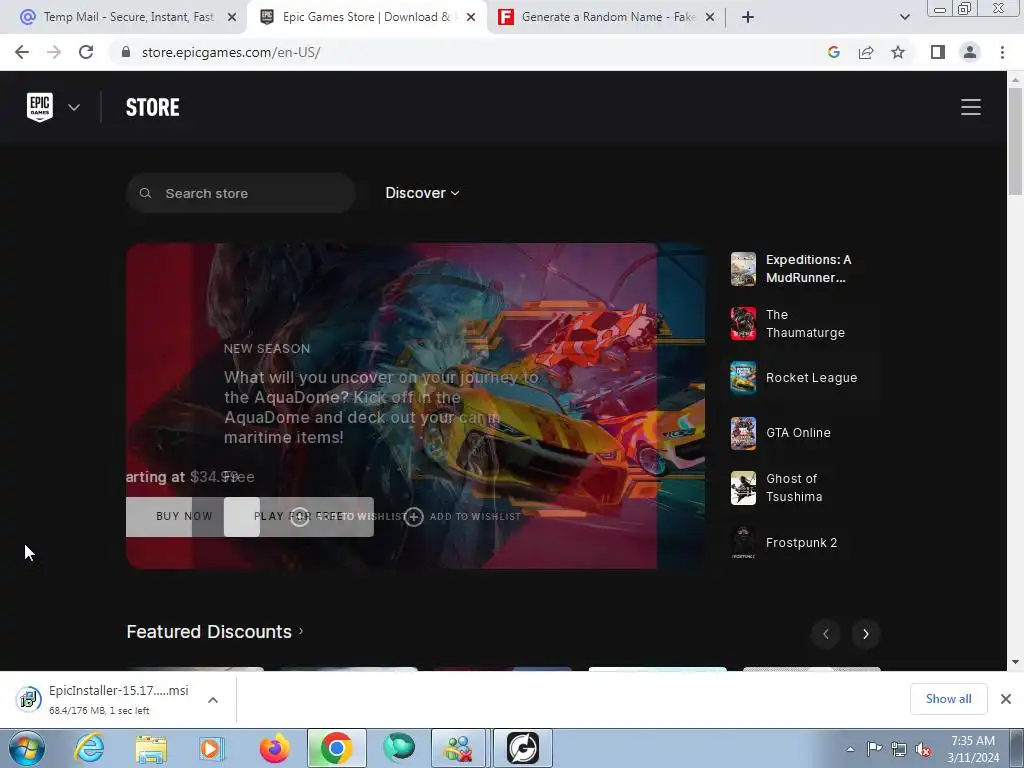Launch Firefox from taskbar
This screenshot has height=768, width=1024.
click(x=275, y=748)
